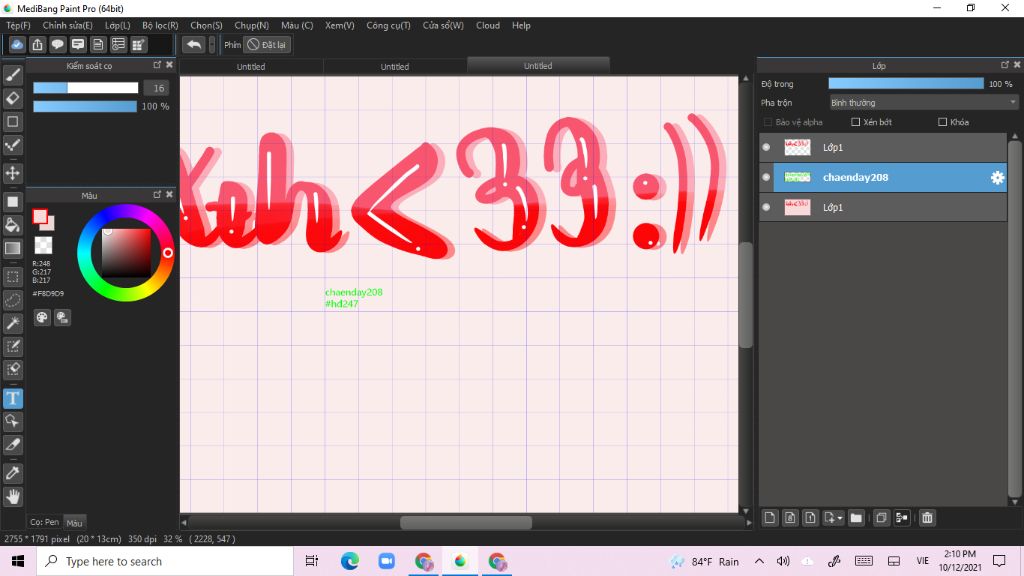Select the Magic Wand tool
This screenshot has height=576, width=1024.
pyautogui.click(x=12, y=323)
